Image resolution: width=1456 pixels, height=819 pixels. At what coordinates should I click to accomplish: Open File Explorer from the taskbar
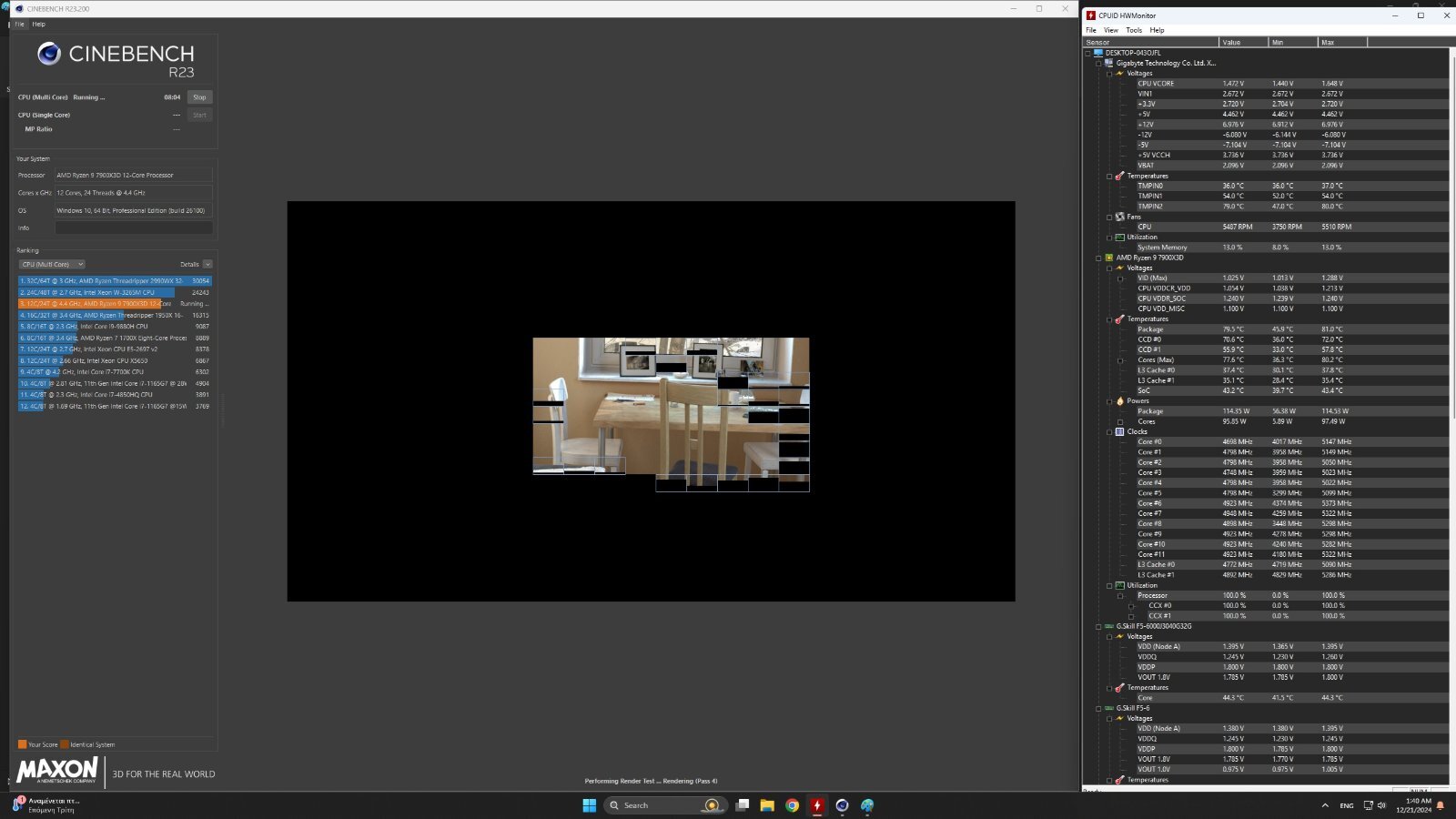[767, 805]
